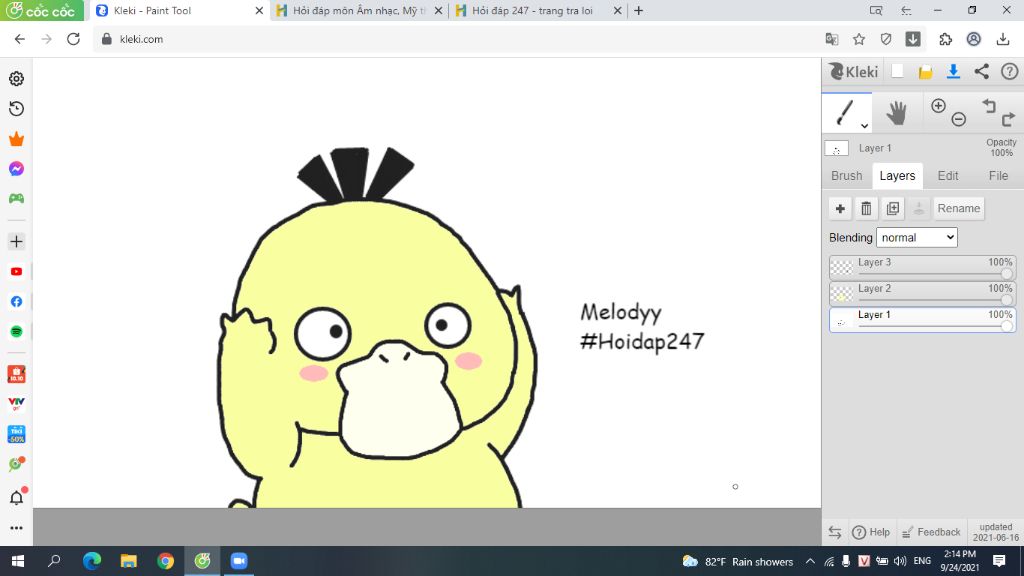Switch to the Layers tab

point(897,176)
